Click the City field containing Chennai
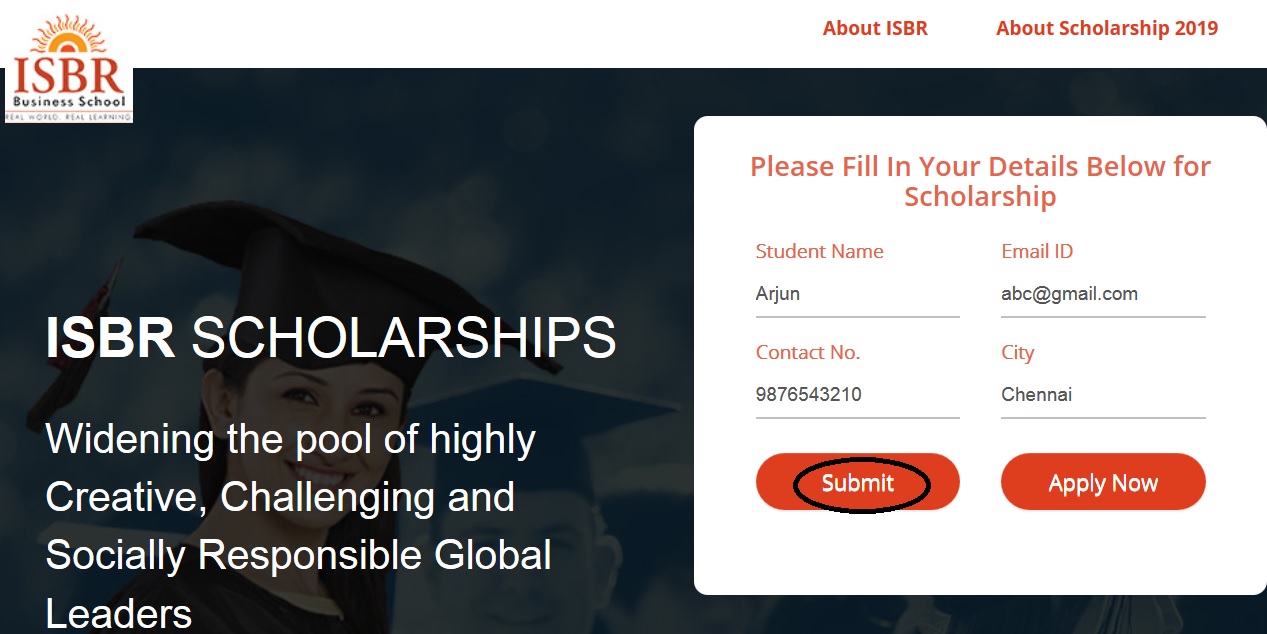The height and width of the screenshot is (634, 1267). pos(1103,395)
